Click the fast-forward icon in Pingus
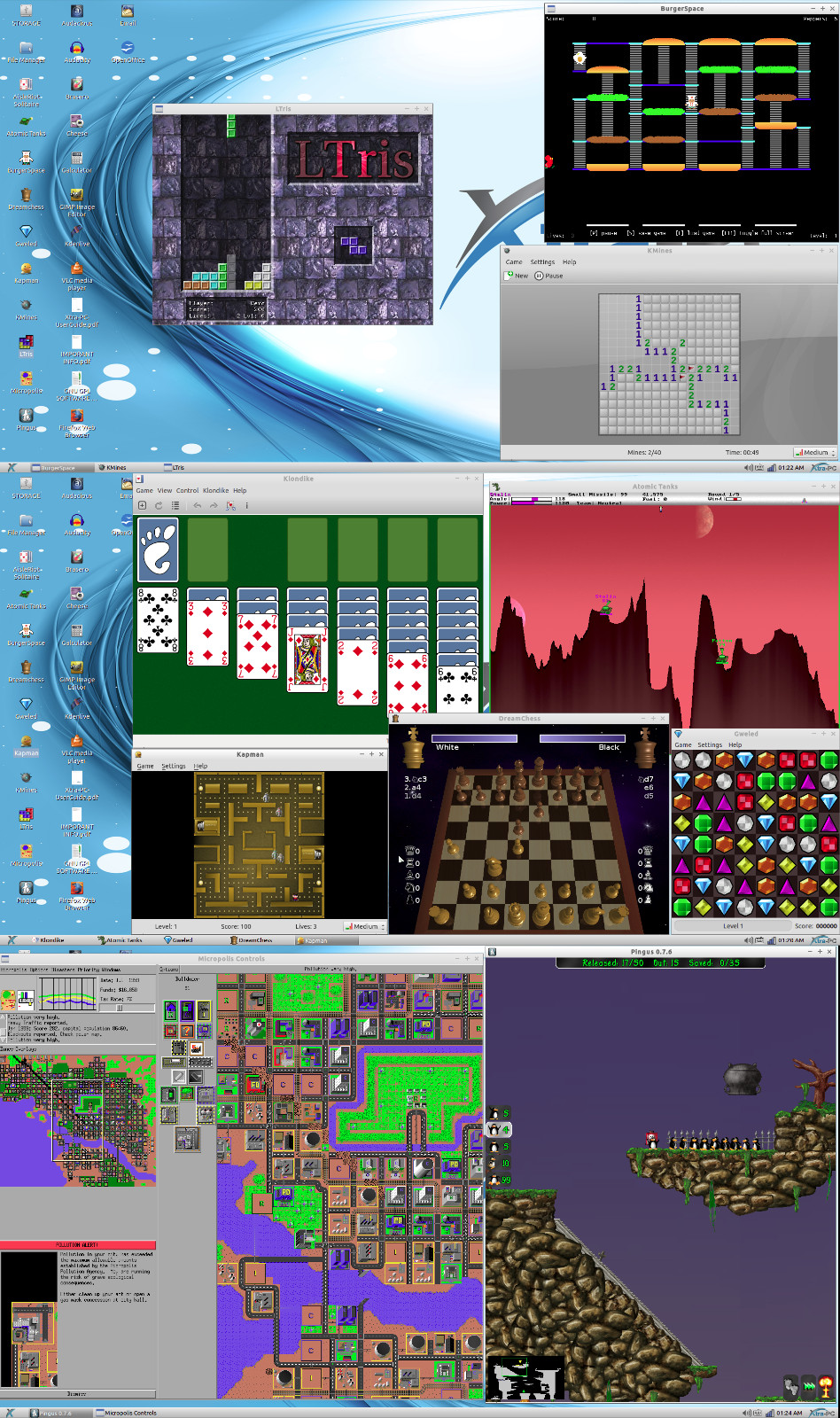The height and width of the screenshot is (1418, 840). point(809,1386)
